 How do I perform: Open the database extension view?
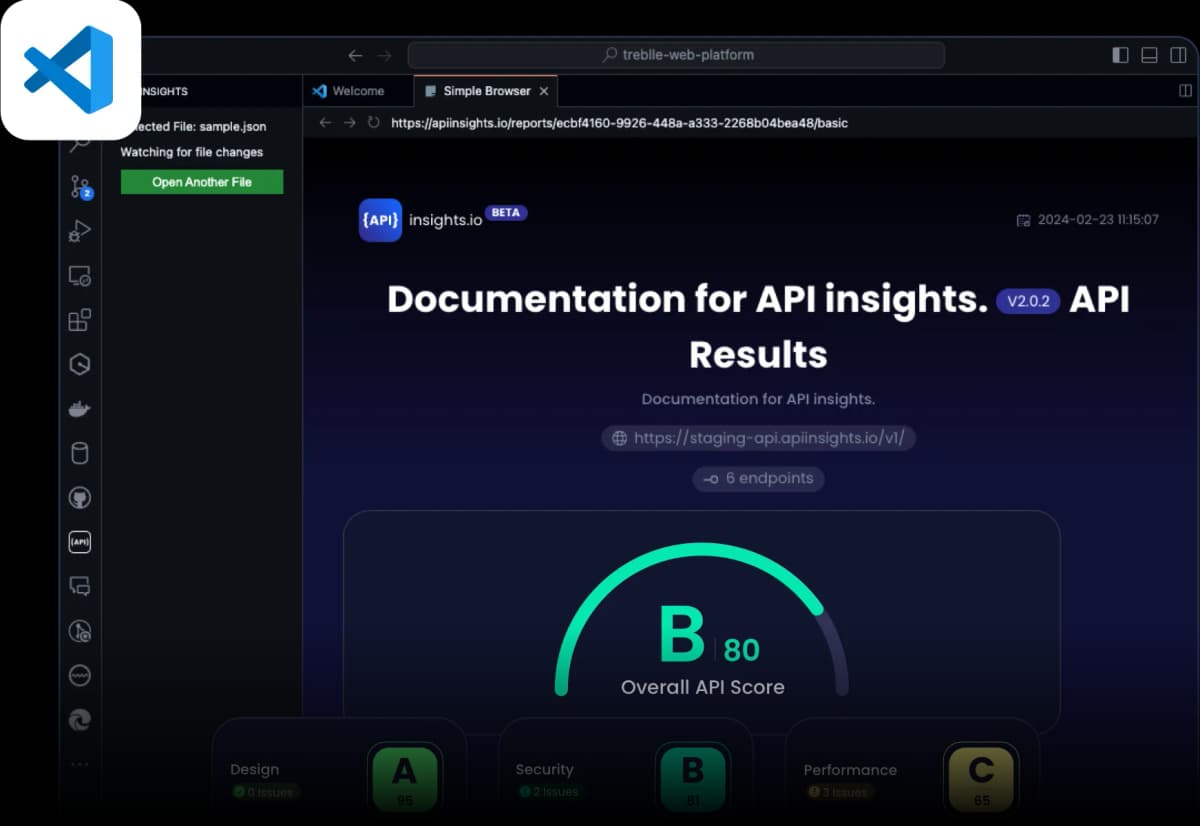(x=80, y=452)
